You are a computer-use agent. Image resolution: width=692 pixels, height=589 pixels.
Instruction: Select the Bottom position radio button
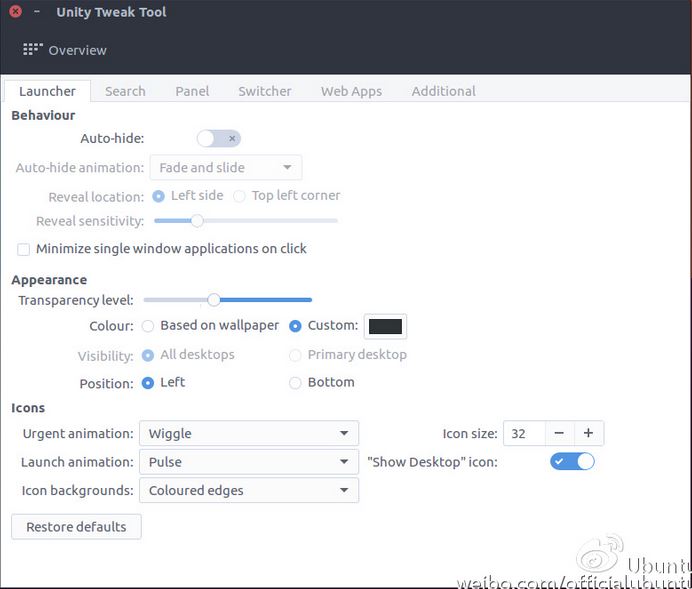pyautogui.click(x=295, y=383)
